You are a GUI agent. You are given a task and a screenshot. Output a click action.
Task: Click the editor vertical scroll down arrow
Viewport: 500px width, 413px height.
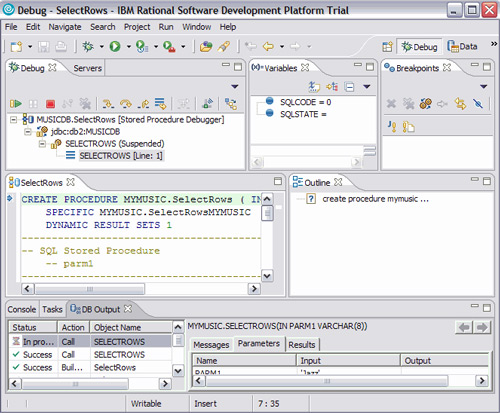(x=267, y=276)
